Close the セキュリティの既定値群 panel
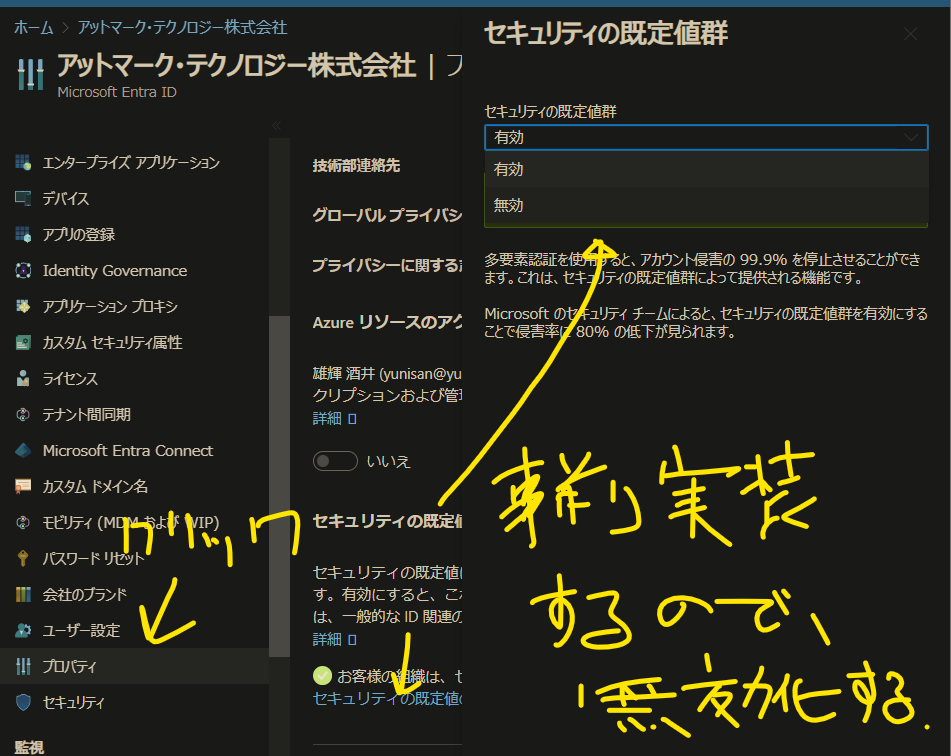The width and height of the screenshot is (951, 756). coord(910,34)
